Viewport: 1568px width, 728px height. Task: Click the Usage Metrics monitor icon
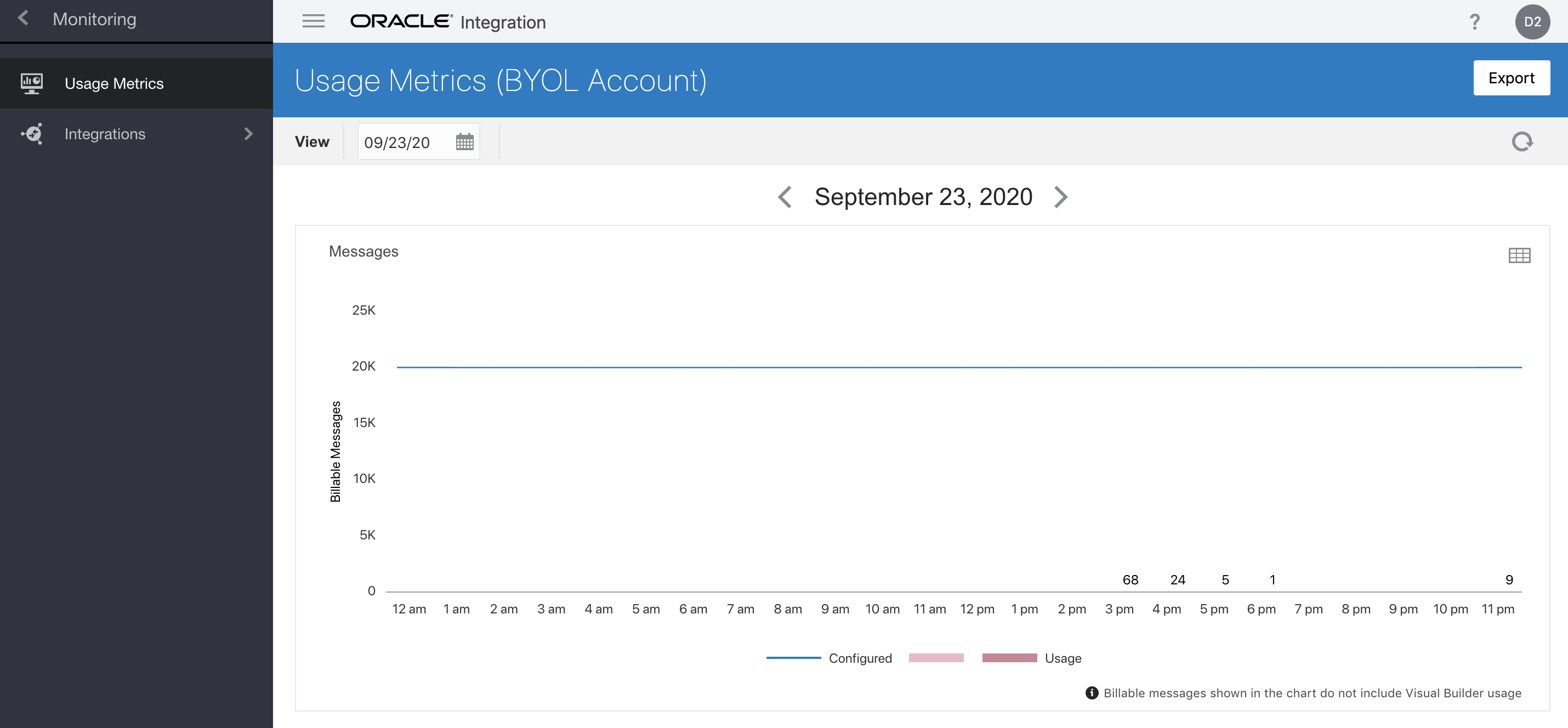32,83
